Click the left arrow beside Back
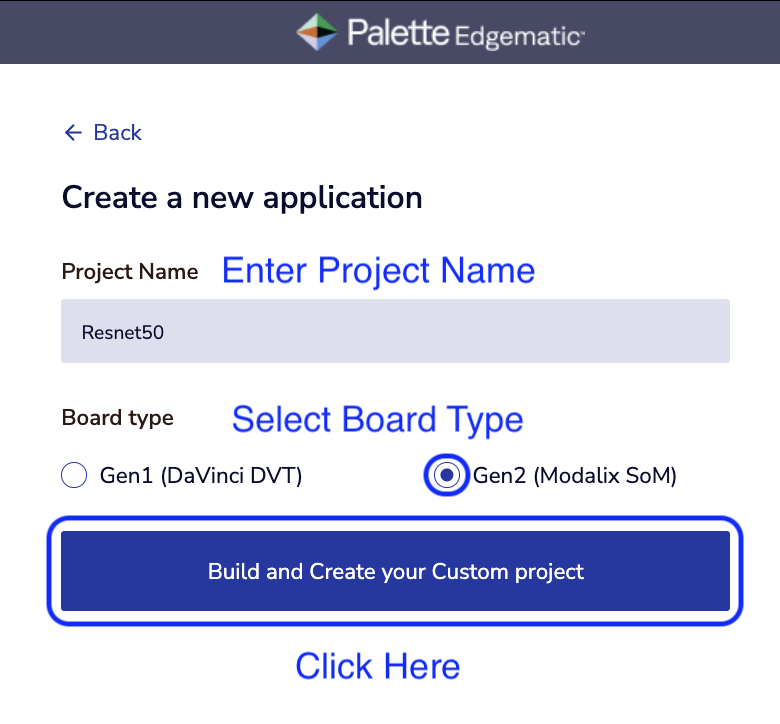This screenshot has width=780, height=724. (x=72, y=132)
